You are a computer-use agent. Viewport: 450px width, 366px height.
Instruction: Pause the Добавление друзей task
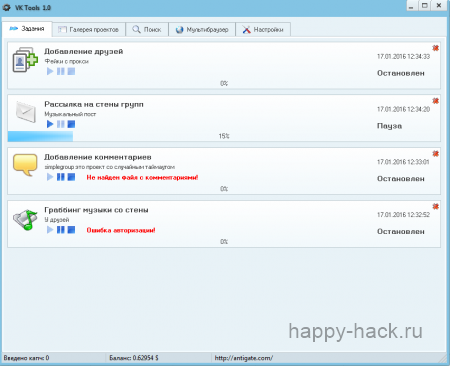pyautogui.click(x=61, y=71)
